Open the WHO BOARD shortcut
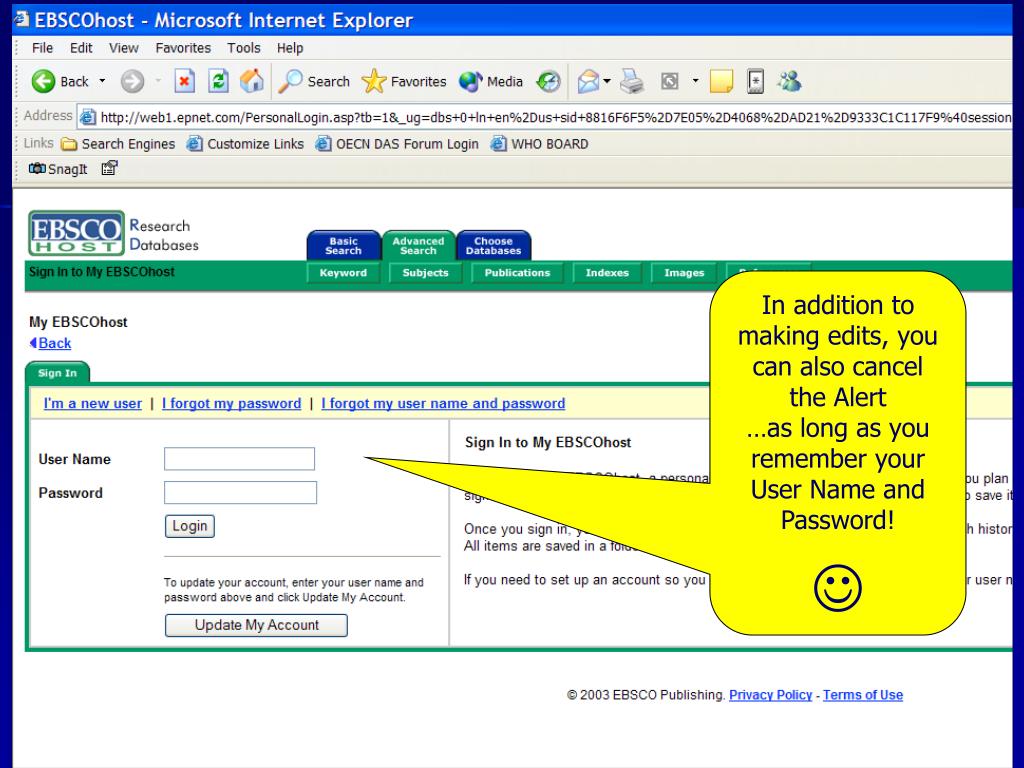The height and width of the screenshot is (768, 1024). [x=539, y=144]
